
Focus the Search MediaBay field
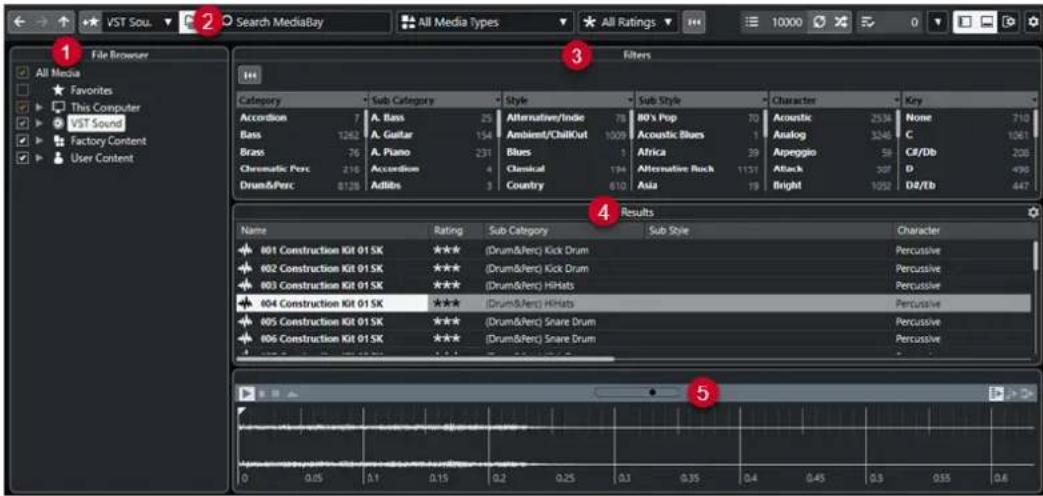(306, 22)
